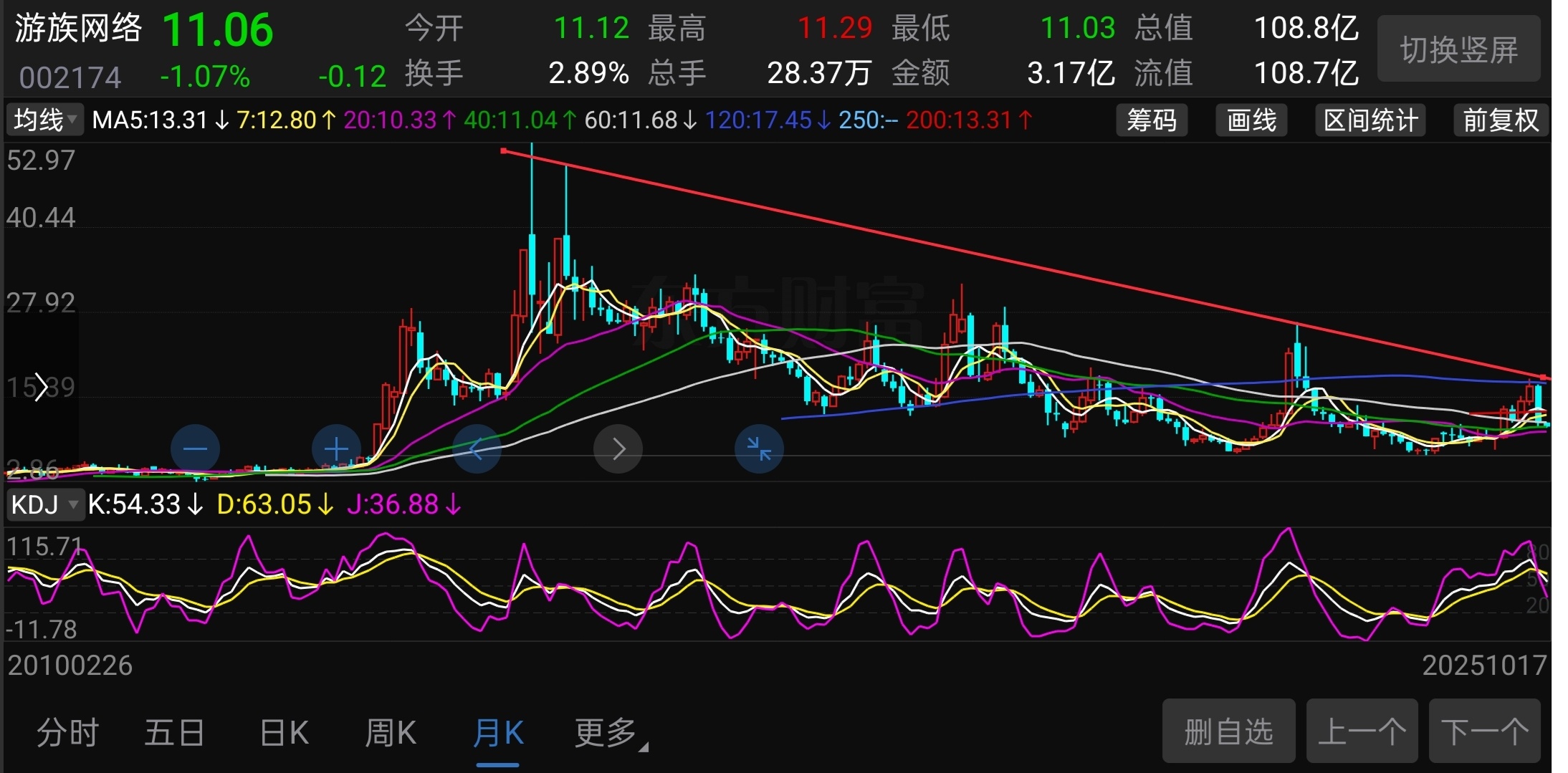This screenshot has width=1568, height=773.
Task: Click the price axis label 27.92
Action: [x=41, y=303]
